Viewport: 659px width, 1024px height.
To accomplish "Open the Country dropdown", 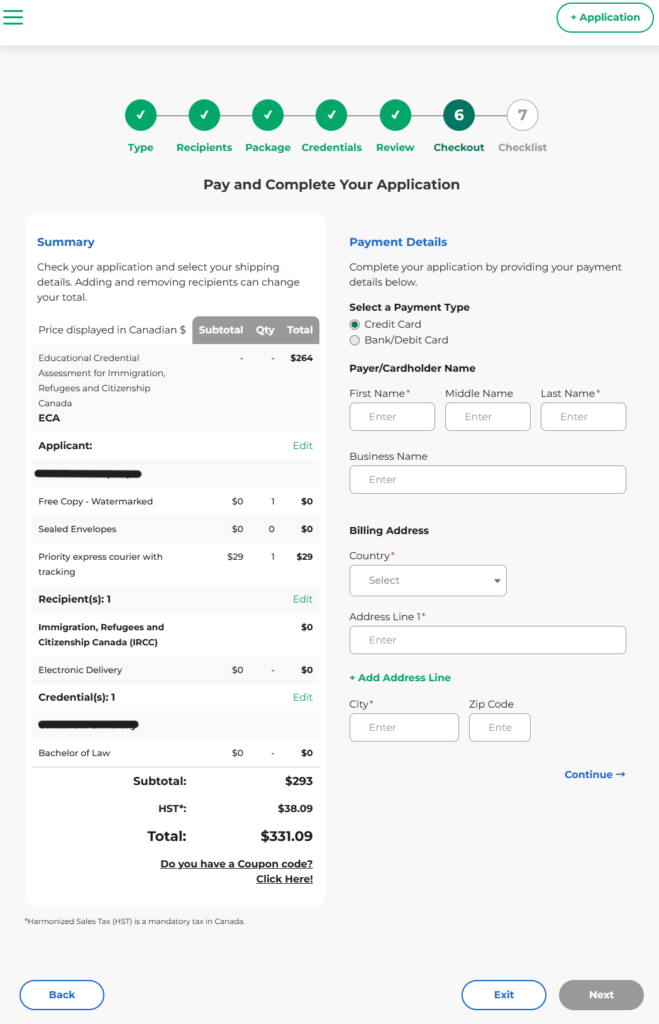I will [x=428, y=581].
